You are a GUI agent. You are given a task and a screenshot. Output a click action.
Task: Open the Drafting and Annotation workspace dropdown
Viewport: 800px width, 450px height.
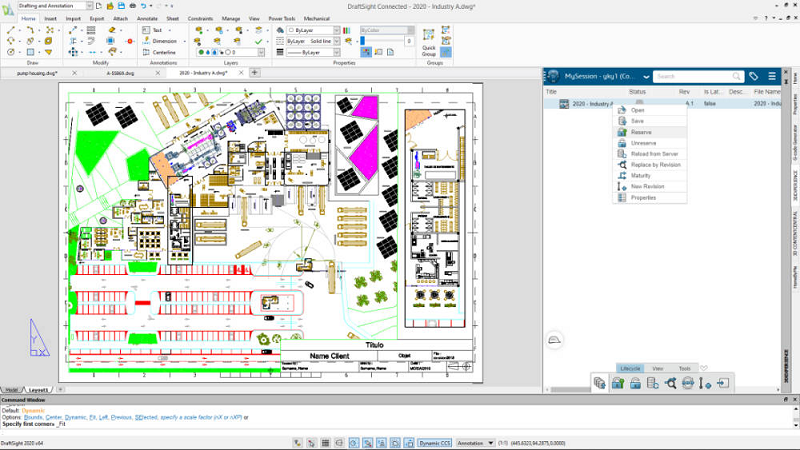[88, 6]
